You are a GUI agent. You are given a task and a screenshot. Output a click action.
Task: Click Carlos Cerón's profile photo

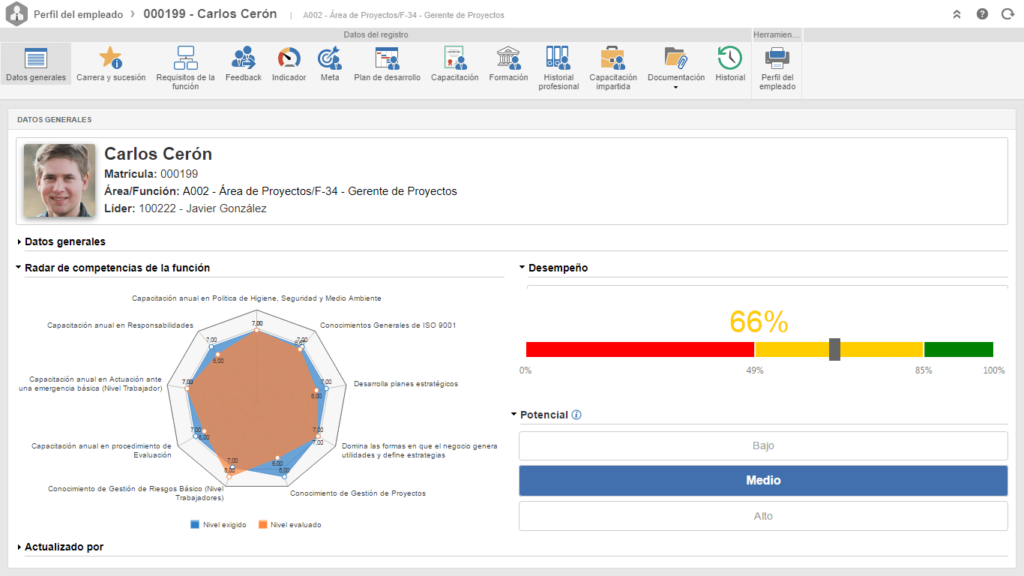(x=59, y=180)
